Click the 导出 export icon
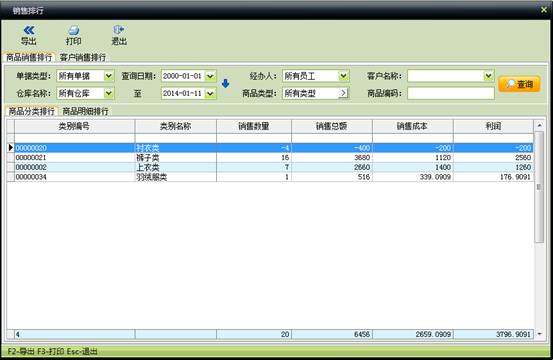553x360 pixels. click(29, 30)
